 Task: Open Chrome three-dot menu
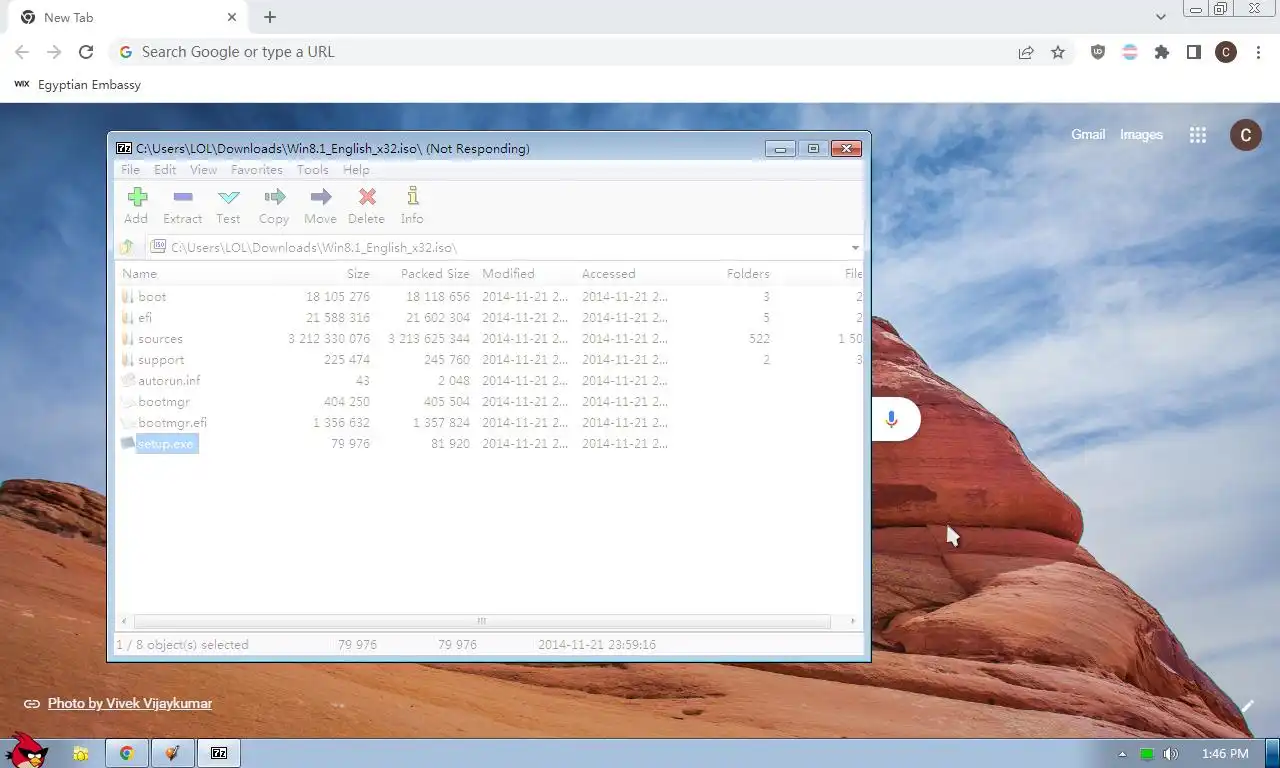click(x=1258, y=52)
